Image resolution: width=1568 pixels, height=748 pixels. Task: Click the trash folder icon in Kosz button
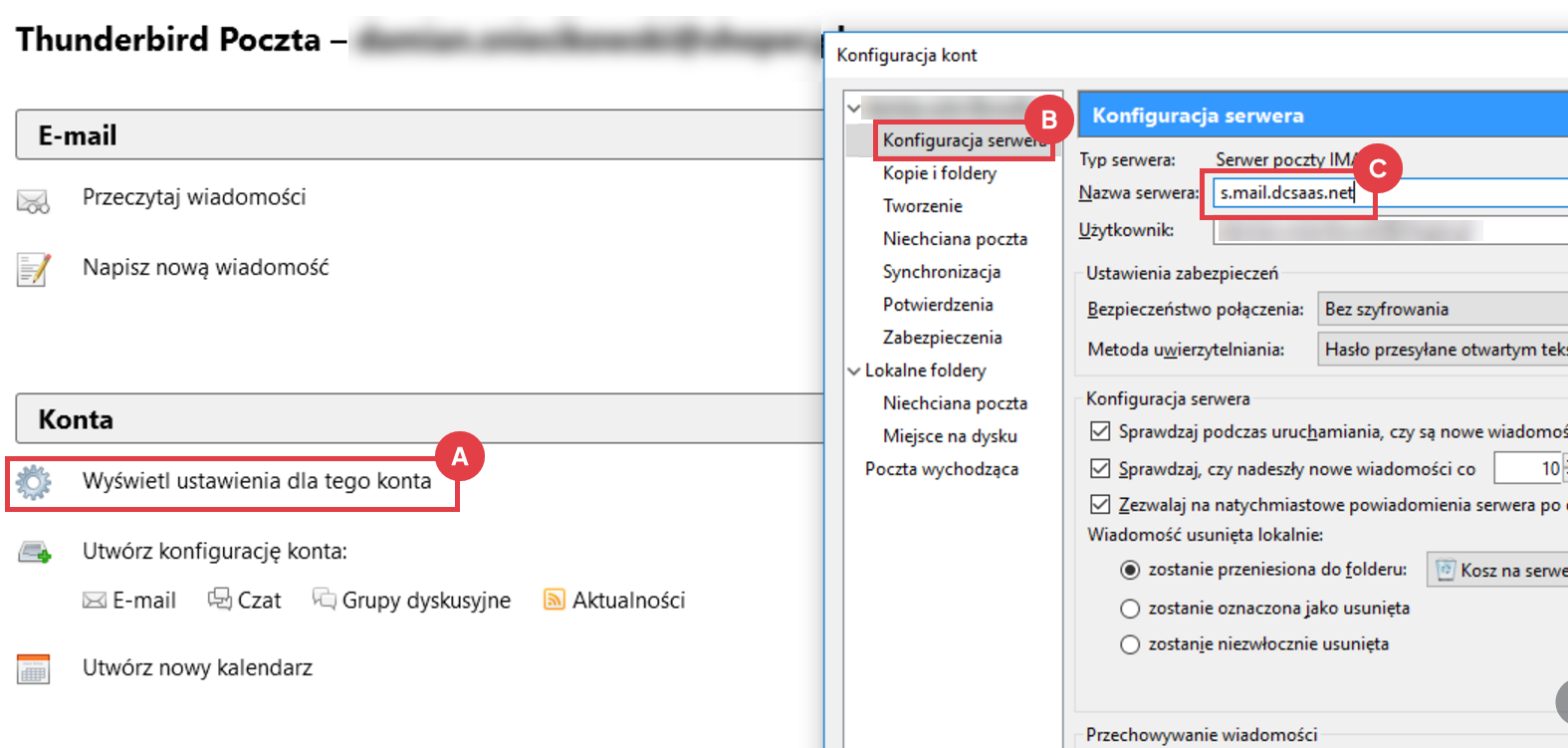pos(1446,570)
